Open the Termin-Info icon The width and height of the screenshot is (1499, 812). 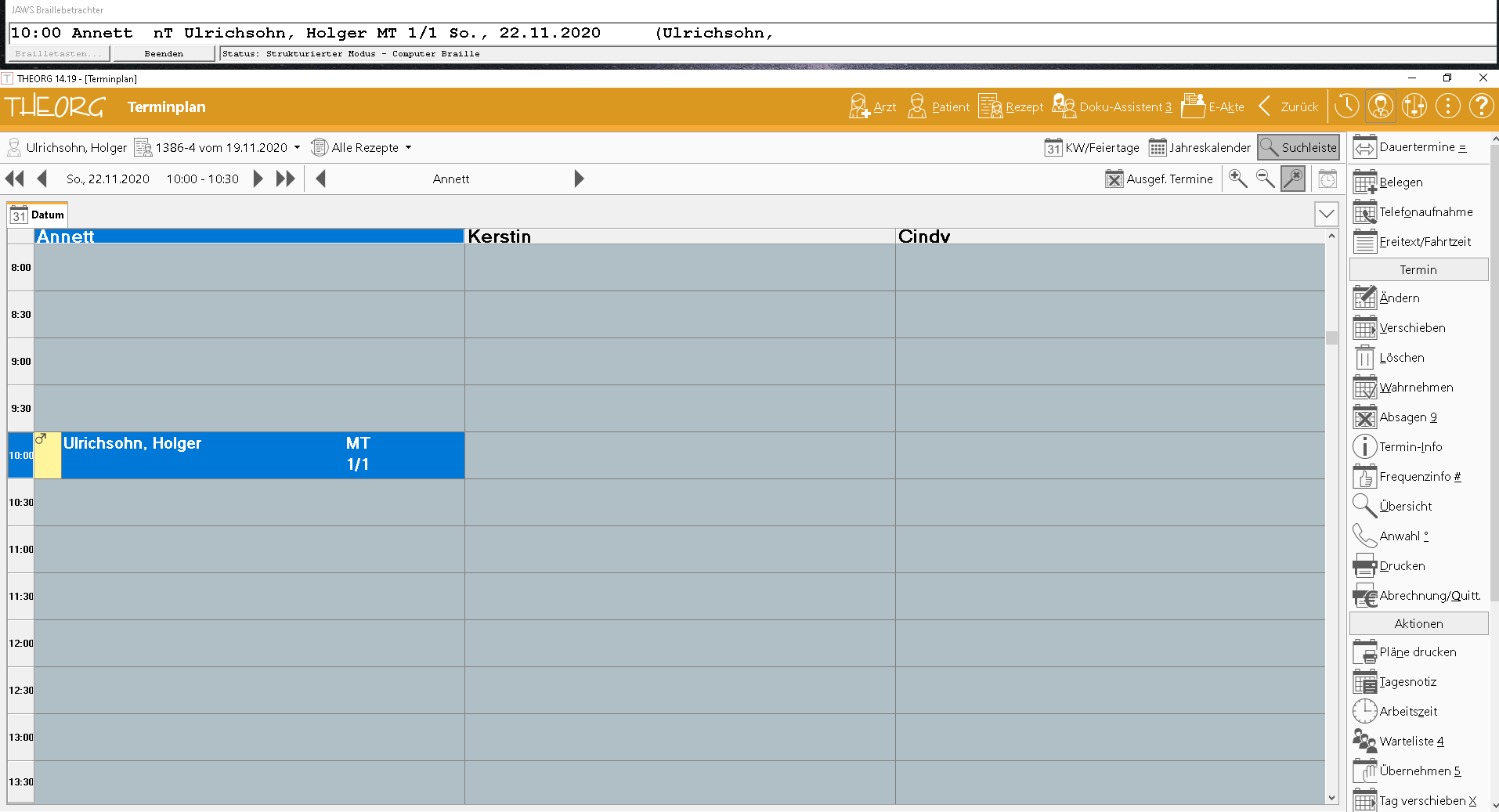1364,447
